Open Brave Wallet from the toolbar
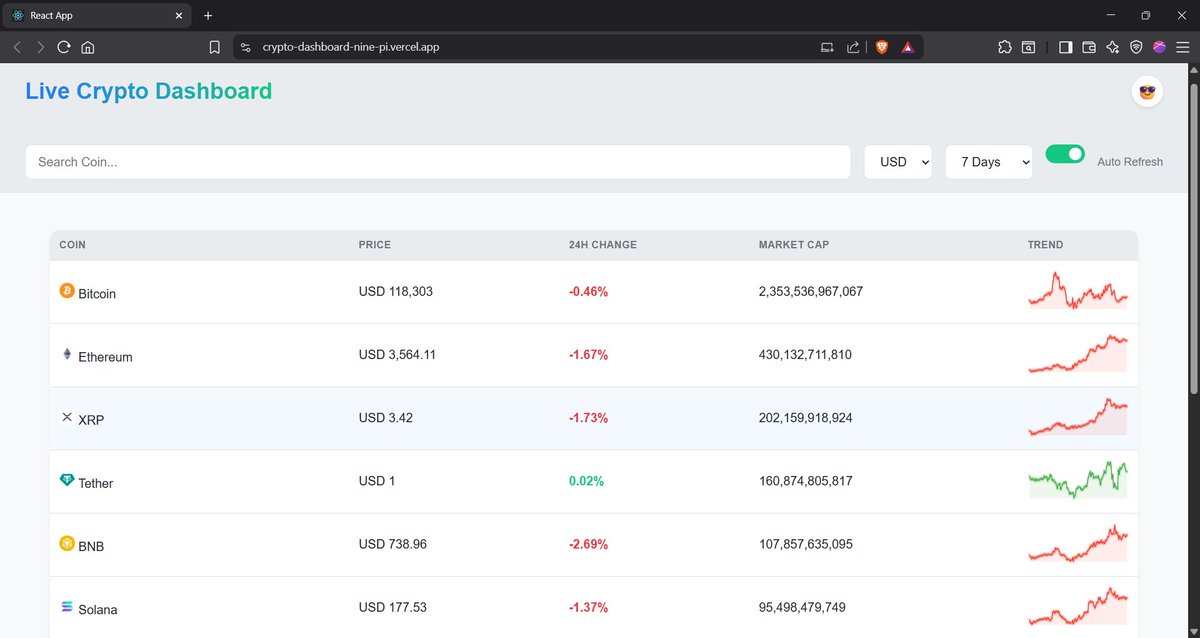Image resolution: width=1200 pixels, height=638 pixels. tap(1088, 46)
